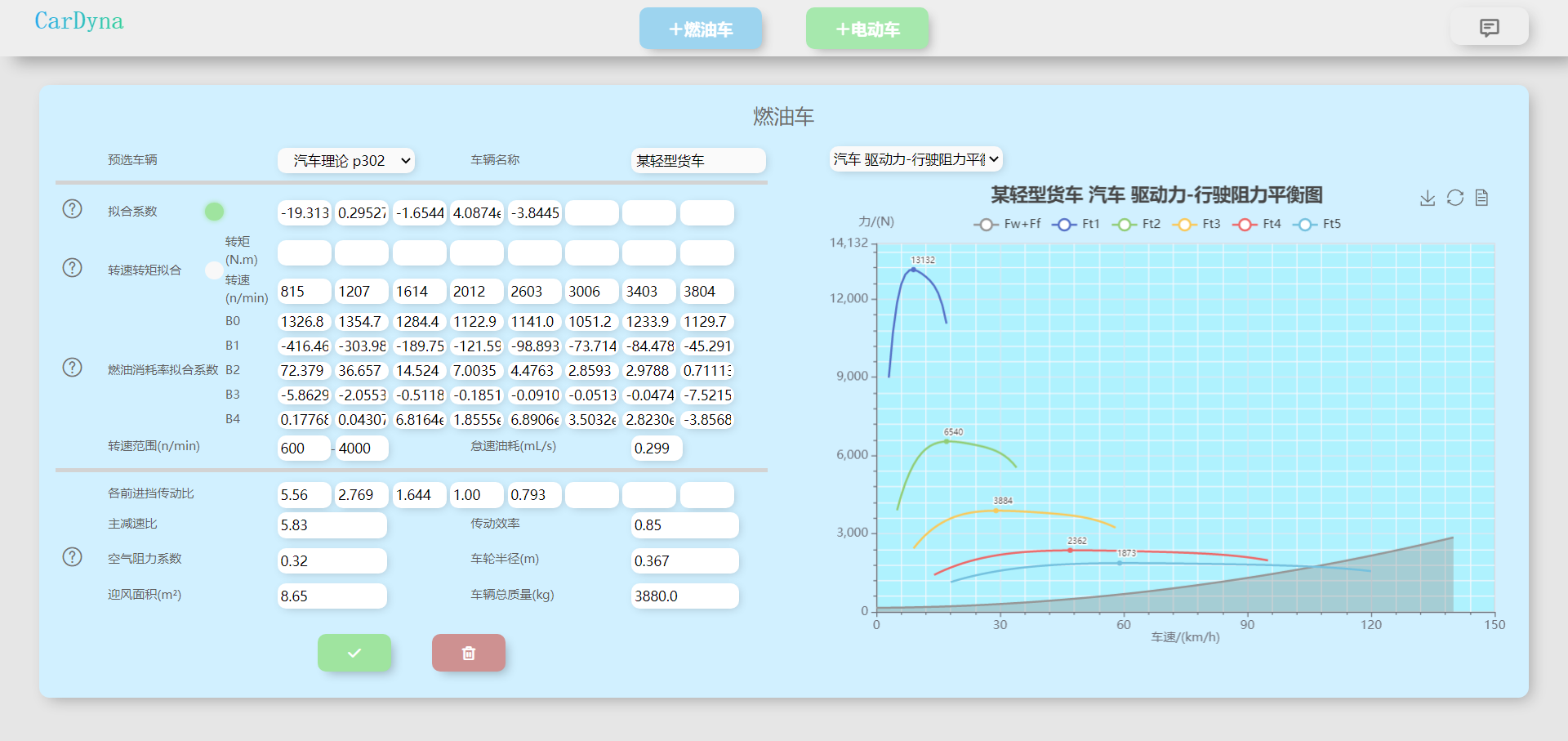Viewport: 1568px width, 741px height.
Task: Edit B4 coefficient 0.17768
Action: 305,420
